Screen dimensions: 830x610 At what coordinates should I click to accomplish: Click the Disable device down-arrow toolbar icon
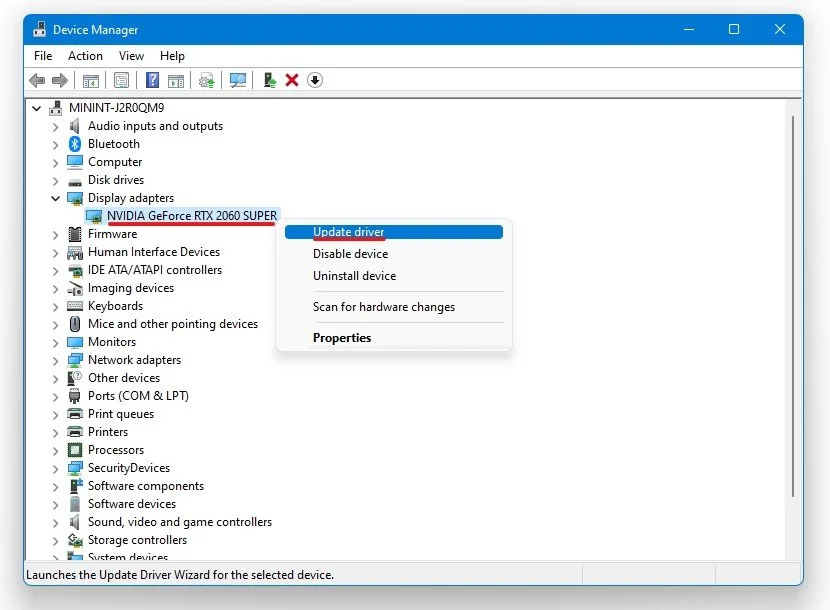[314, 80]
